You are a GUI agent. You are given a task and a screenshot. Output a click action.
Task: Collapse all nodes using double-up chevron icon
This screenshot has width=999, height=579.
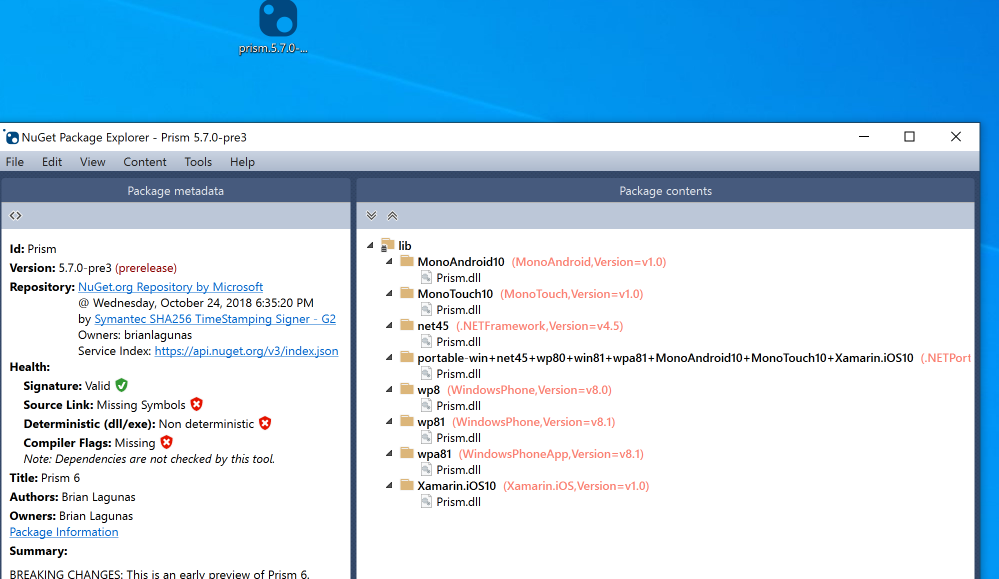pyautogui.click(x=391, y=215)
